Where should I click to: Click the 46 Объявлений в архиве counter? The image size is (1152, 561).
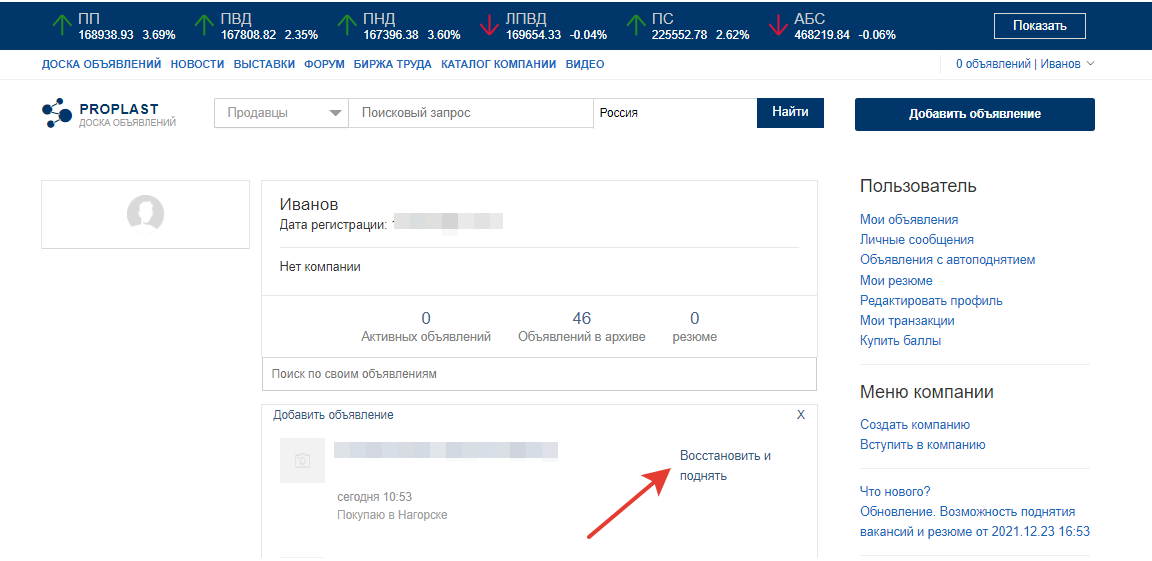coord(582,327)
